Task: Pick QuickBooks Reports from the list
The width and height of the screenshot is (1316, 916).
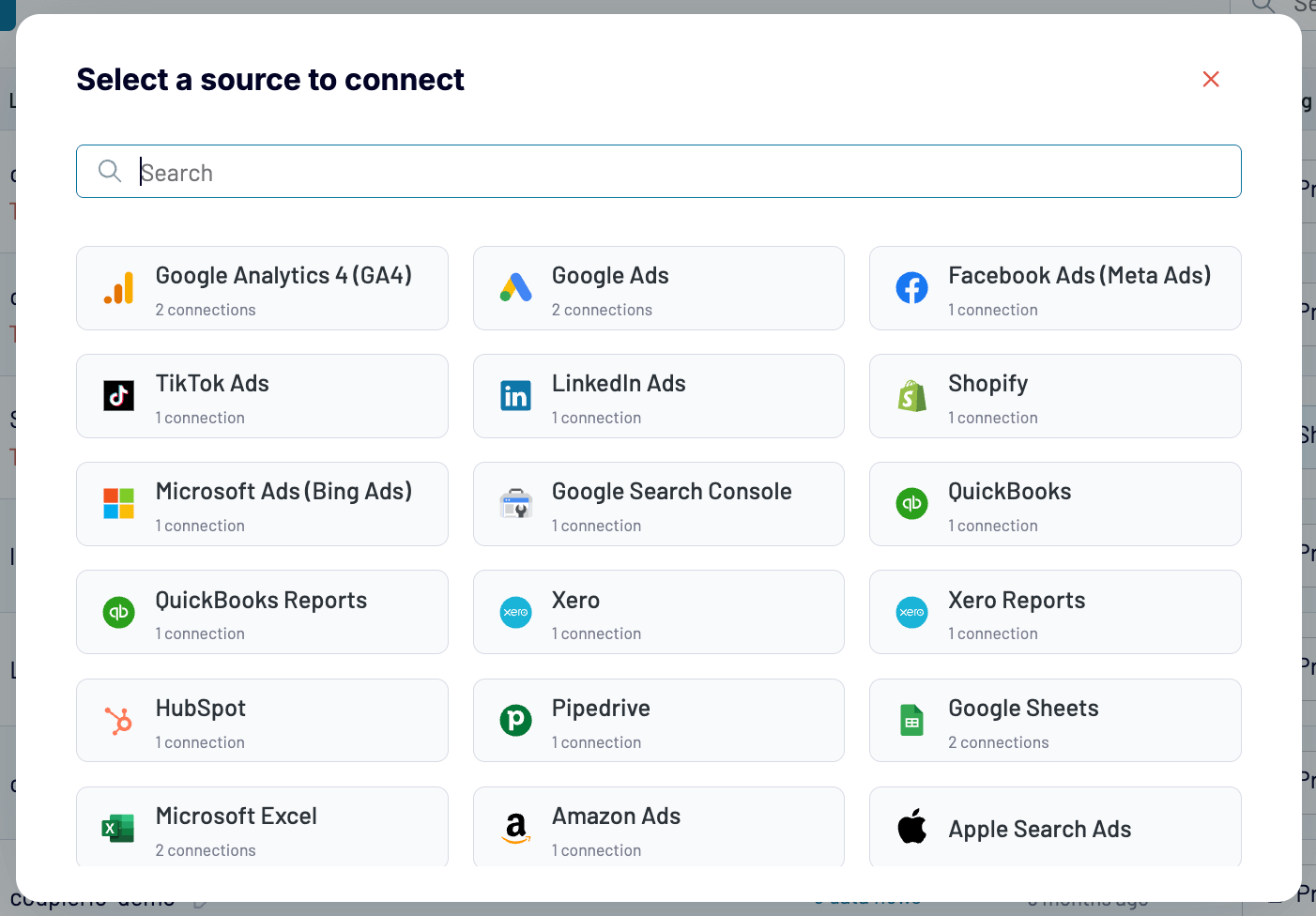Action: coord(262,612)
